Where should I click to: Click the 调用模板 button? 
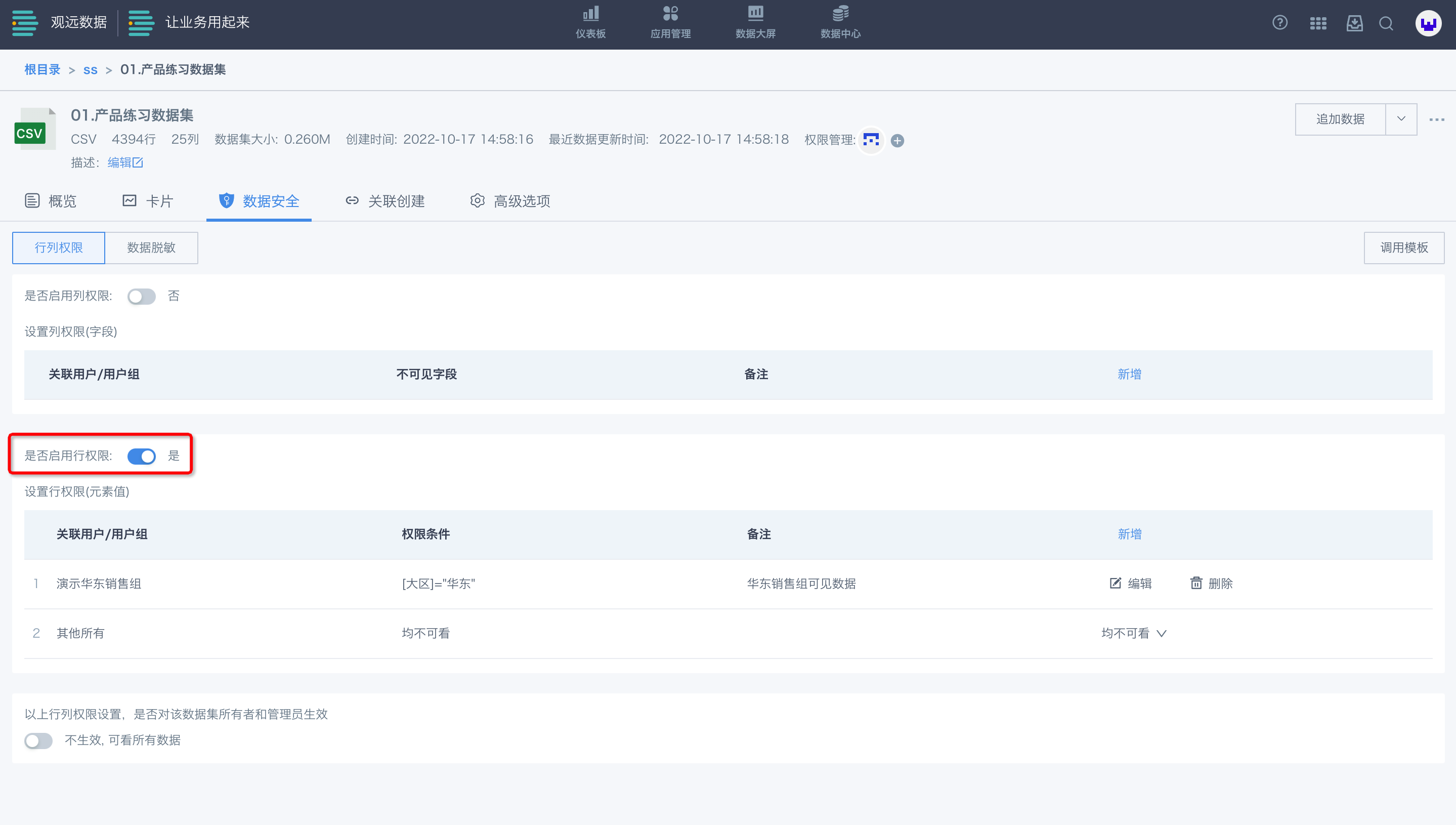pyautogui.click(x=1403, y=247)
